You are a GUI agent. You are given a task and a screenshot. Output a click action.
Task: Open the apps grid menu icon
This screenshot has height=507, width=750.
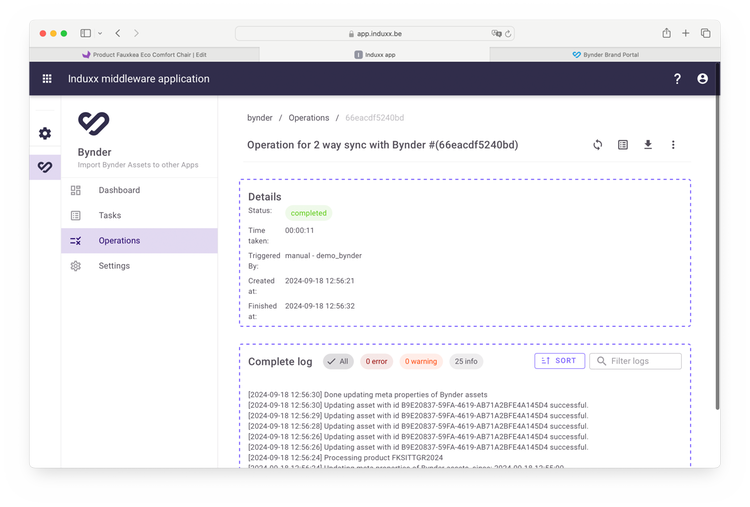[x=47, y=78]
